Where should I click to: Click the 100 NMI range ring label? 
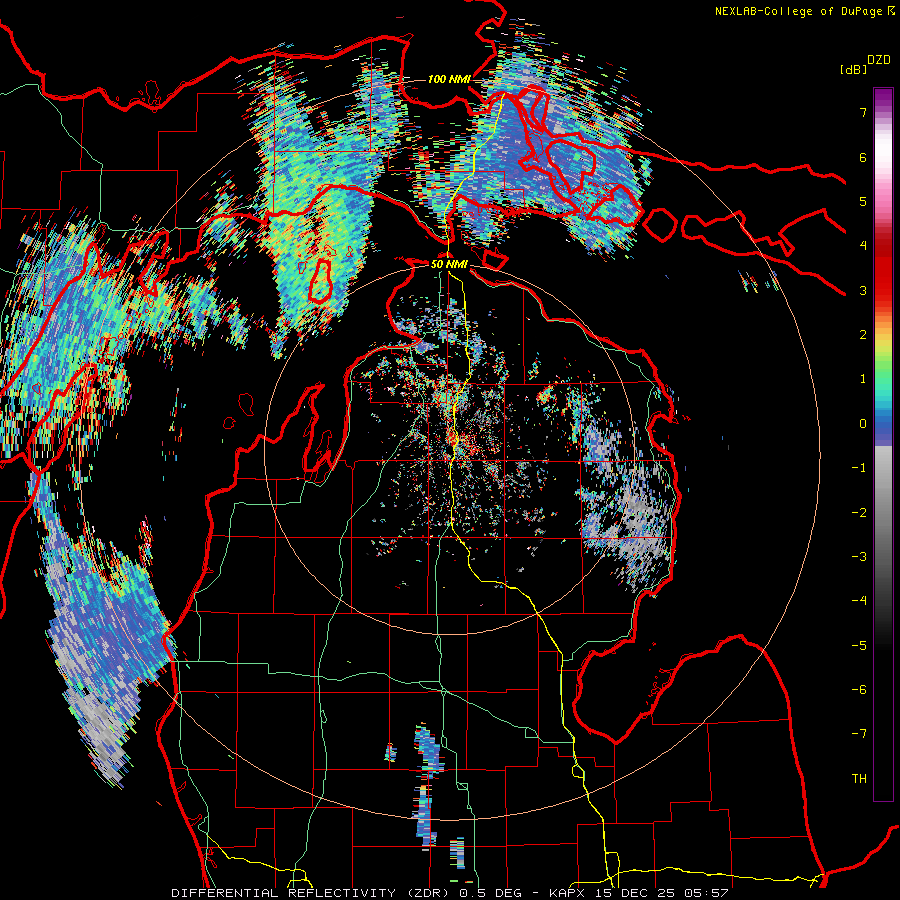click(449, 79)
